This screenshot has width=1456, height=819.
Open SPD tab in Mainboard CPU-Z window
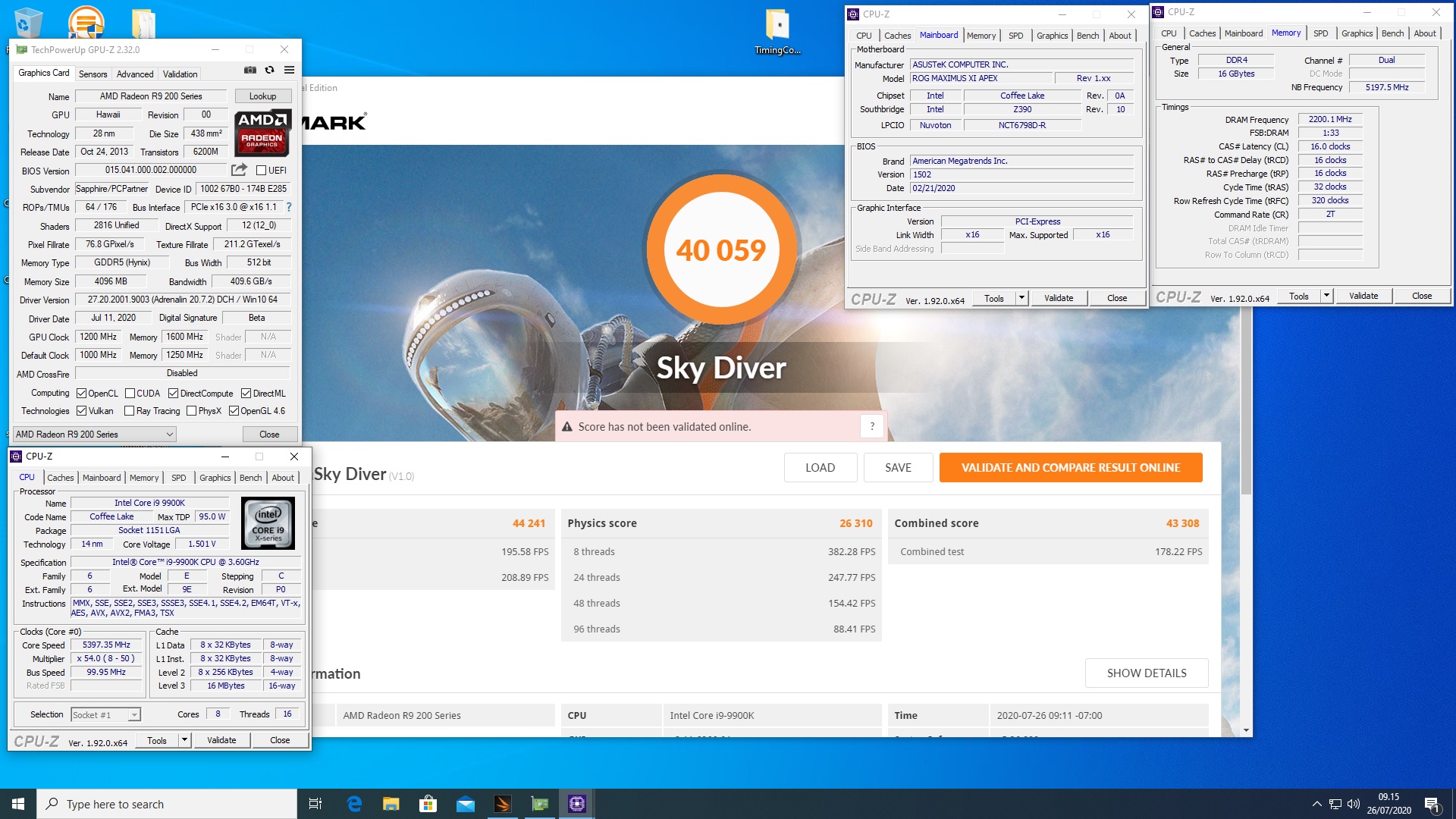(x=1016, y=36)
